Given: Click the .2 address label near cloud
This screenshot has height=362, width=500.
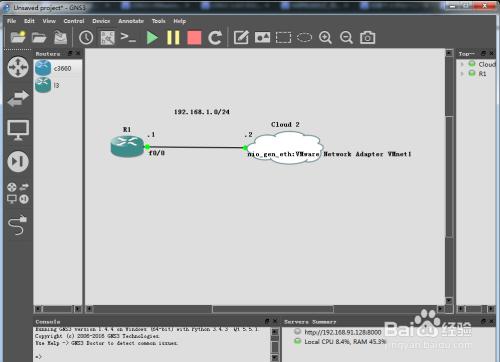Looking at the screenshot, I should [x=248, y=135].
